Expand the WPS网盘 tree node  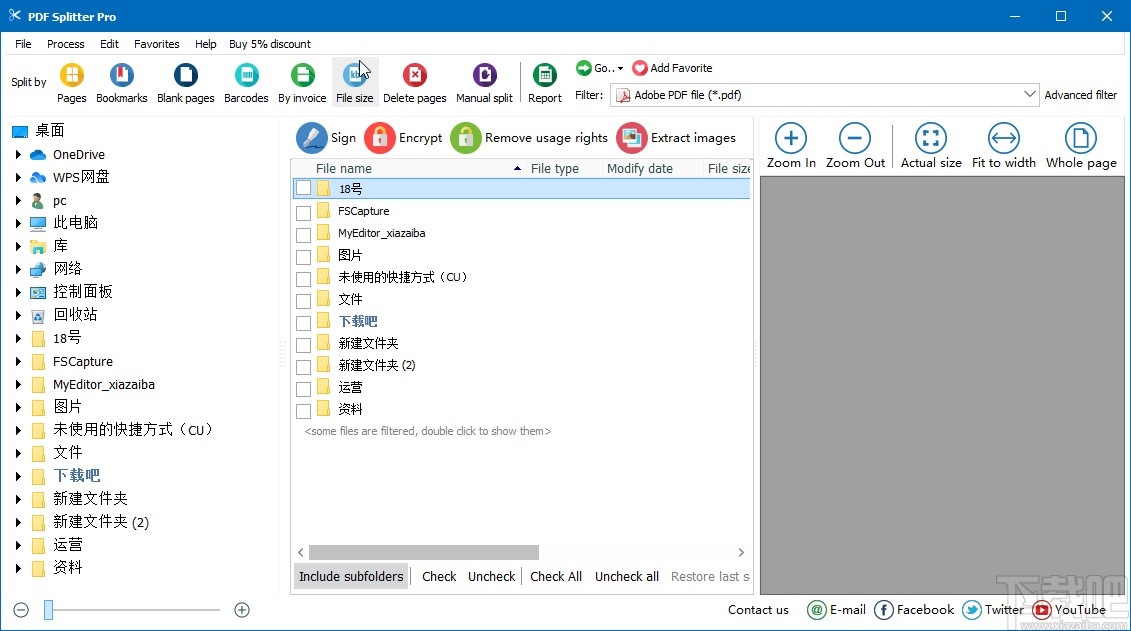[x=18, y=177]
